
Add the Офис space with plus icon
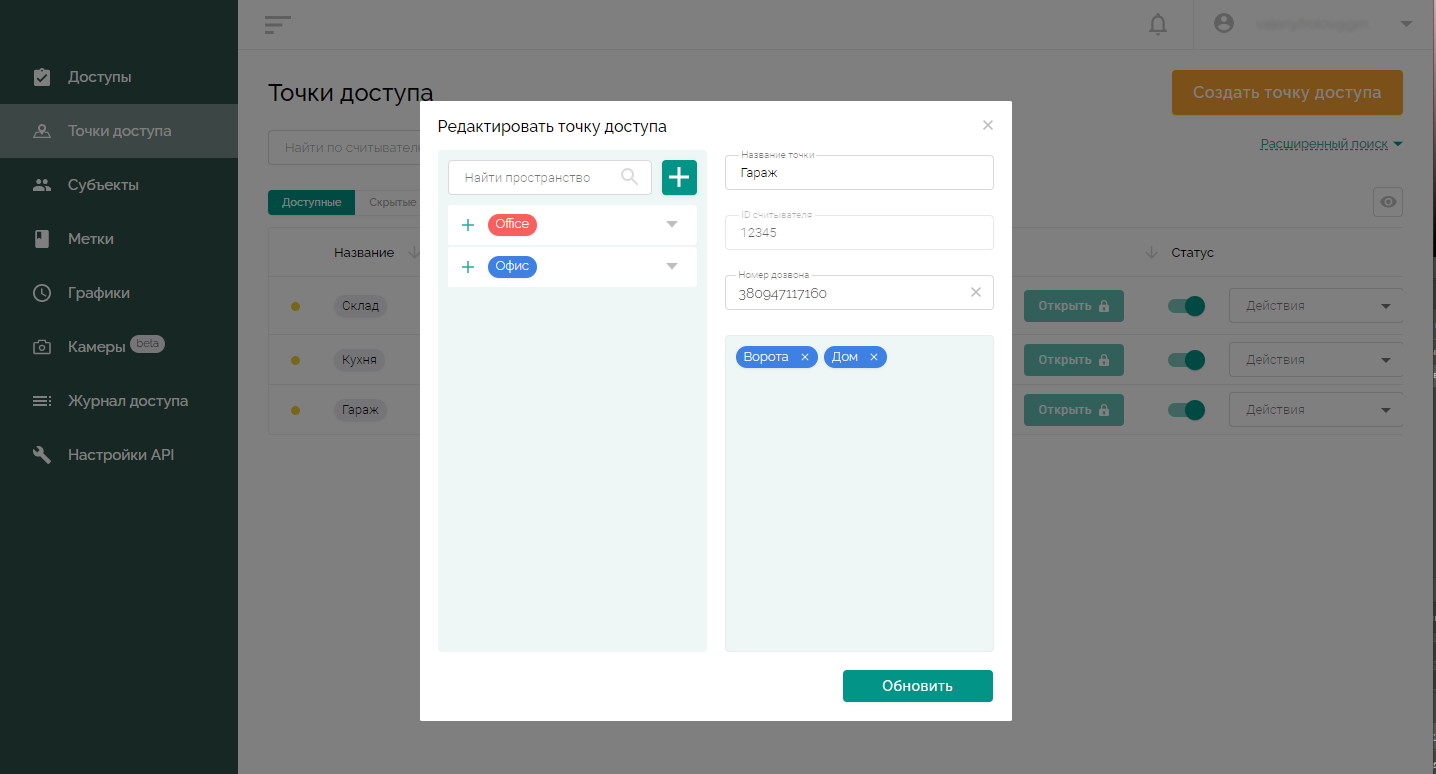(467, 267)
